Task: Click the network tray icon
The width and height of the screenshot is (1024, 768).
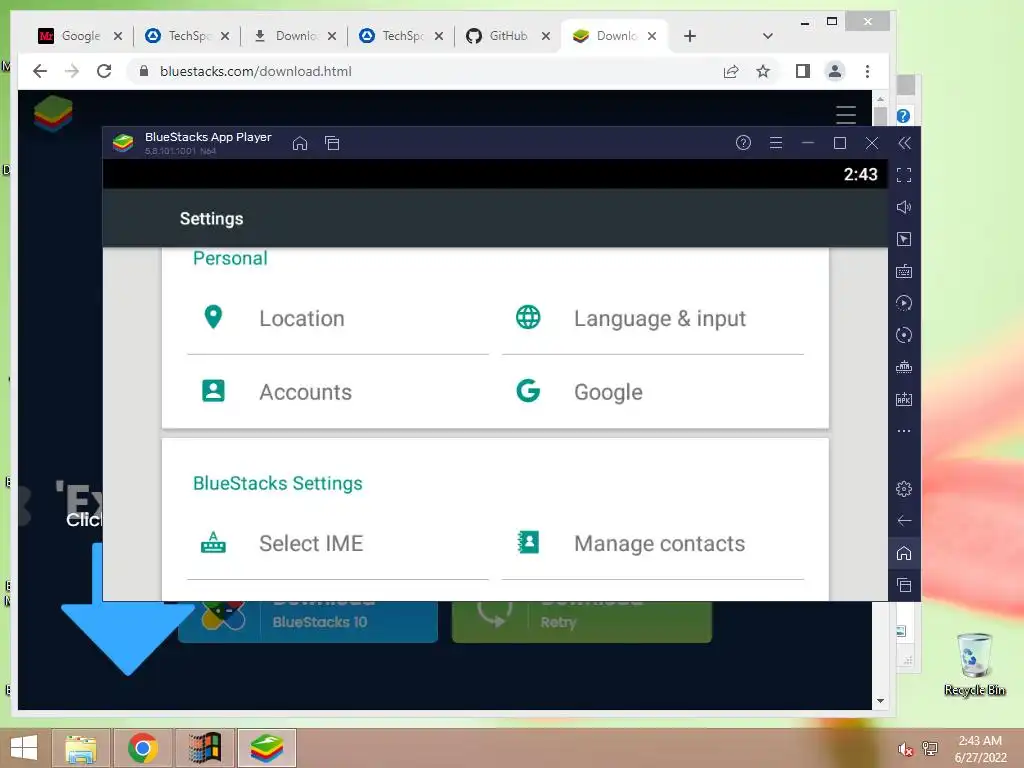Action: (930, 749)
